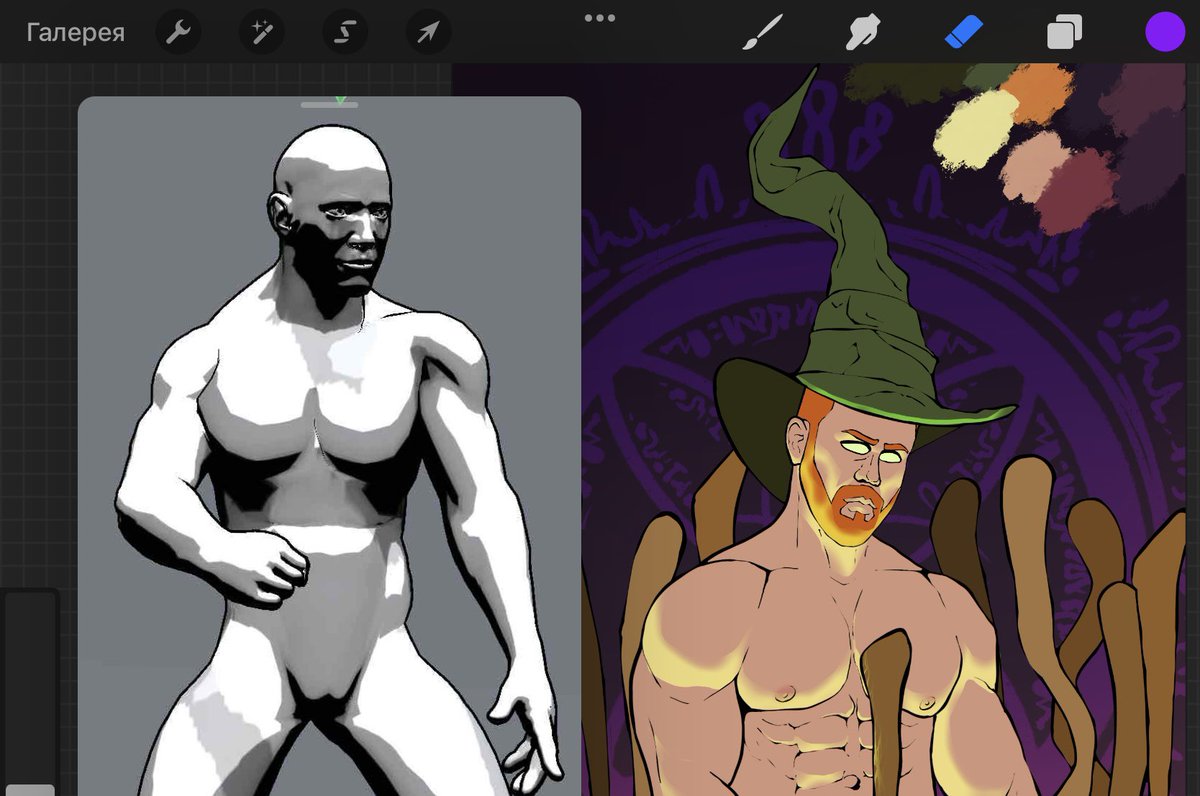Image resolution: width=1200 pixels, height=796 pixels.
Task: Open the Галерея gallery view
Action: (75, 33)
